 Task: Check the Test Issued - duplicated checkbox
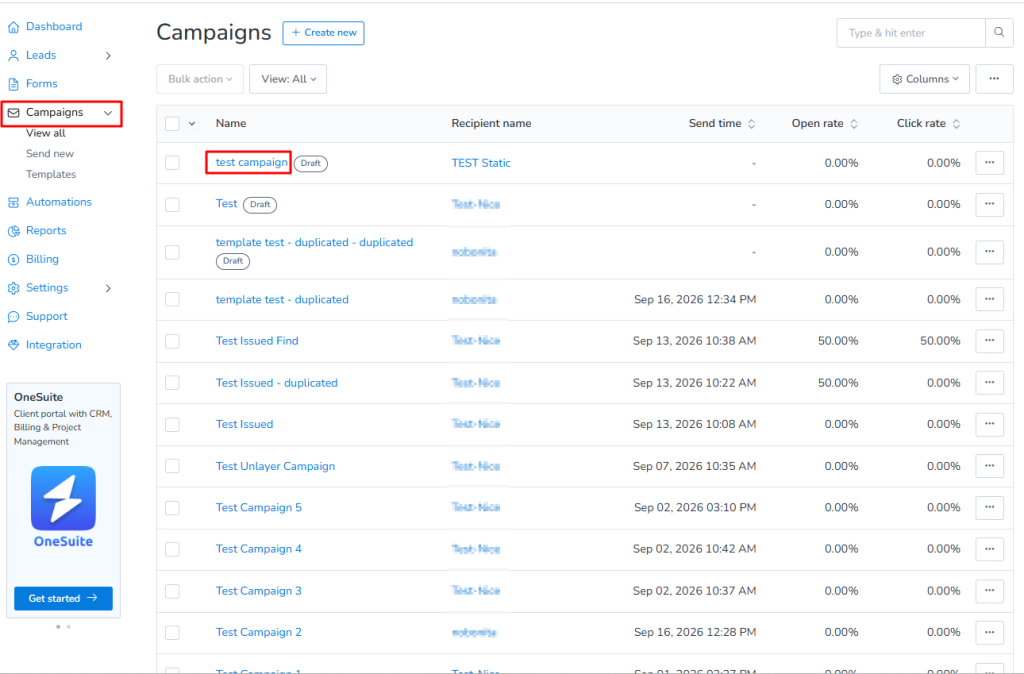172,383
